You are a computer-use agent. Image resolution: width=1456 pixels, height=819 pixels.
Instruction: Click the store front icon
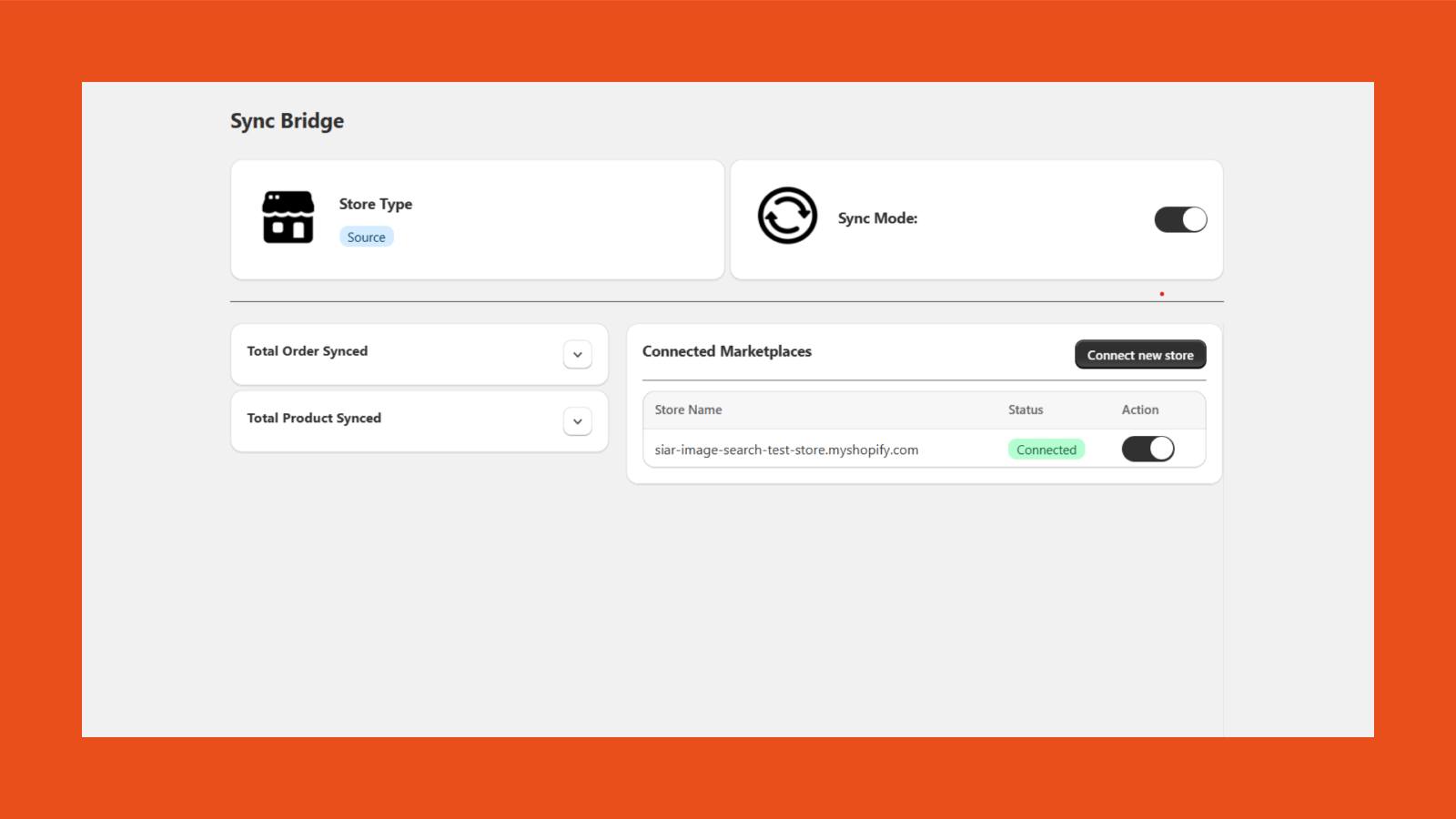[288, 217]
